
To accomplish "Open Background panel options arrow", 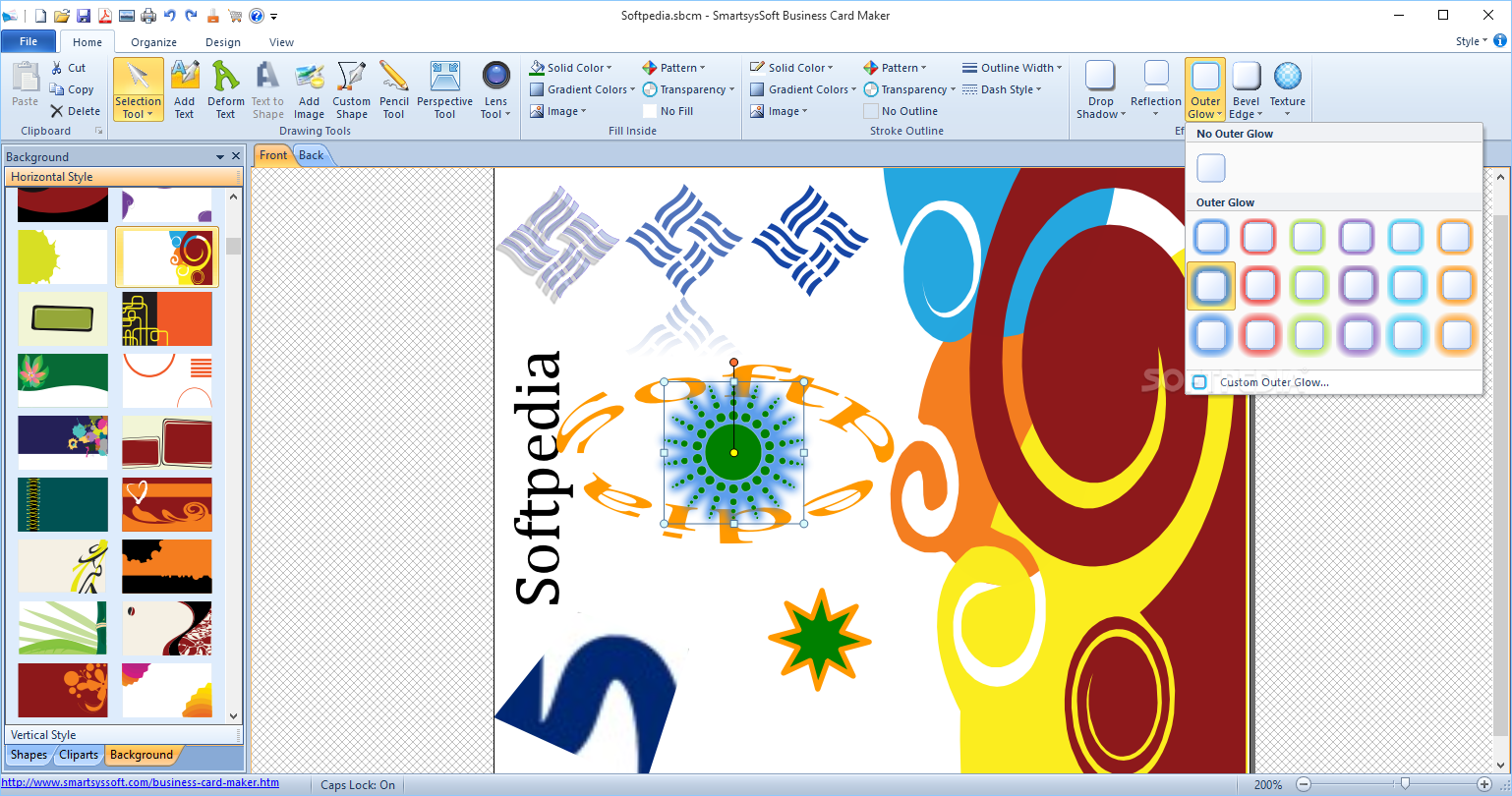I will [221, 156].
